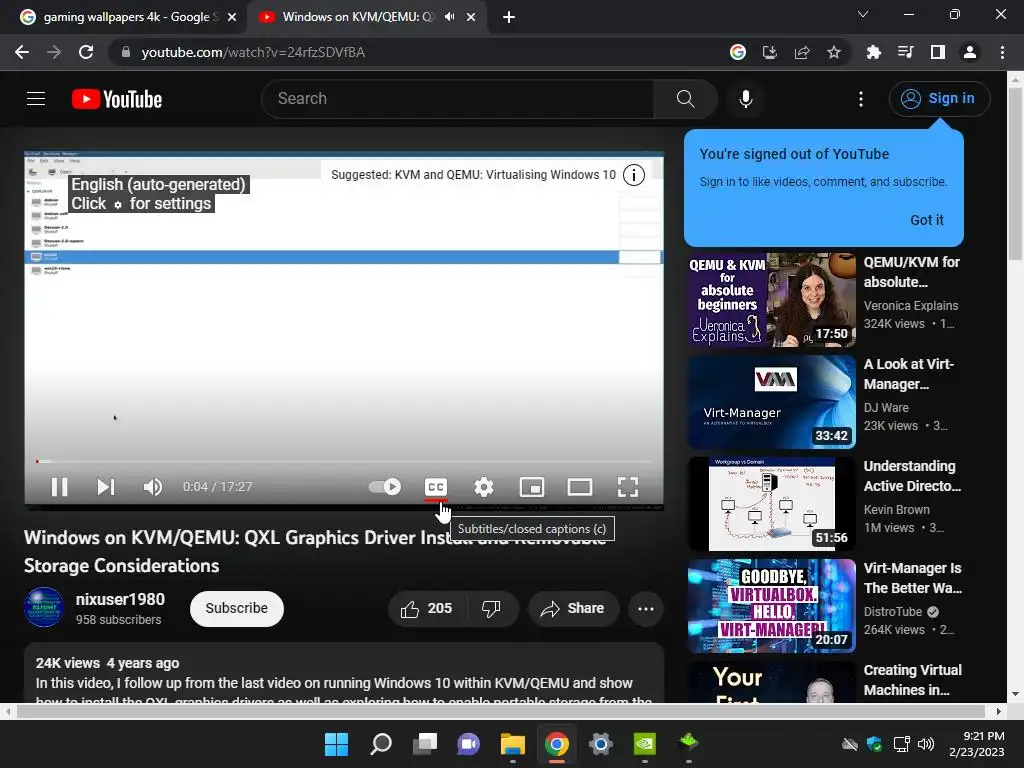The width and height of the screenshot is (1024, 768).
Task: Share this video
Action: [573, 609]
